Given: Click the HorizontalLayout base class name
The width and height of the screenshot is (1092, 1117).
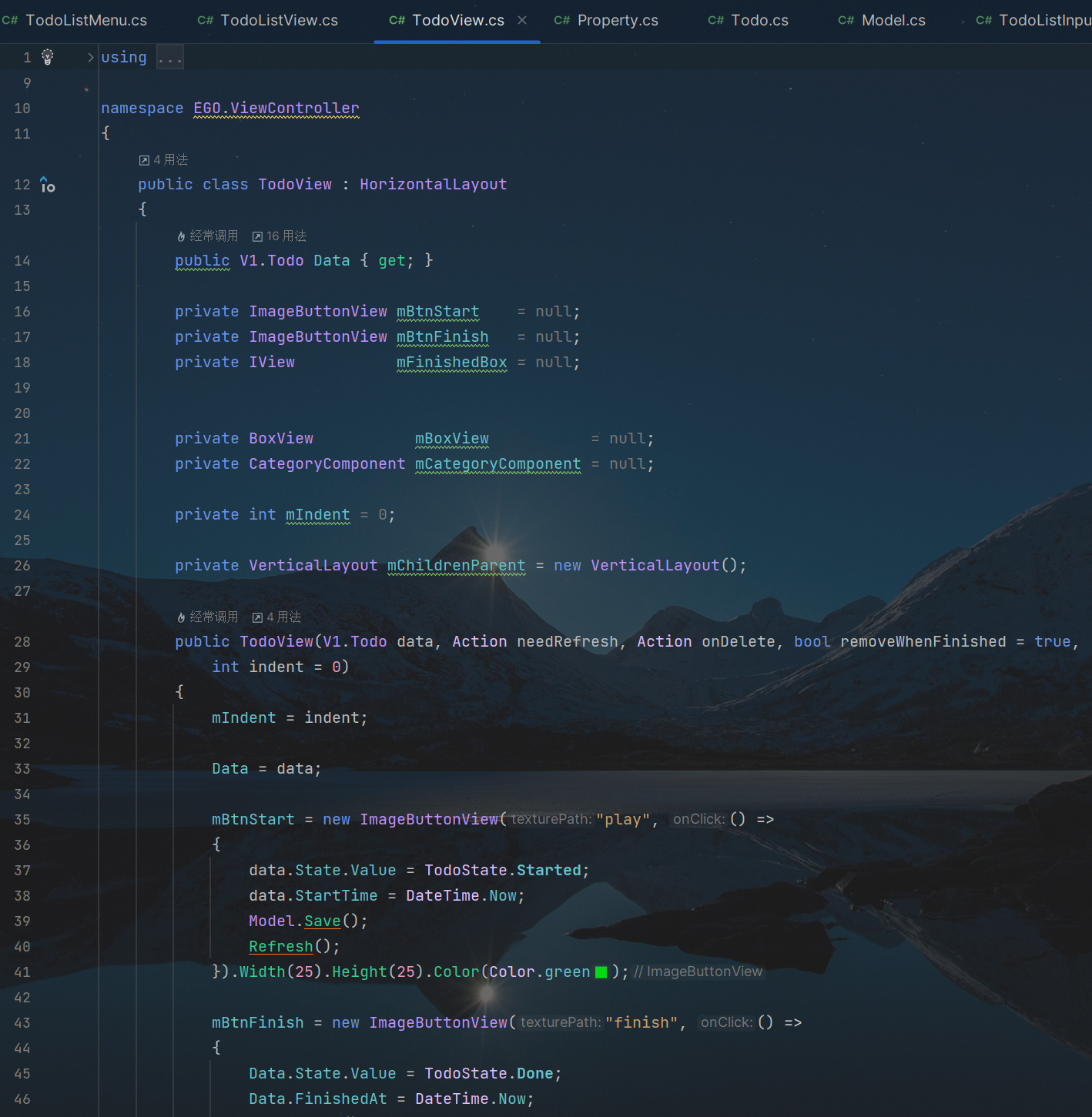Looking at the screenshot, I should 434,184.
